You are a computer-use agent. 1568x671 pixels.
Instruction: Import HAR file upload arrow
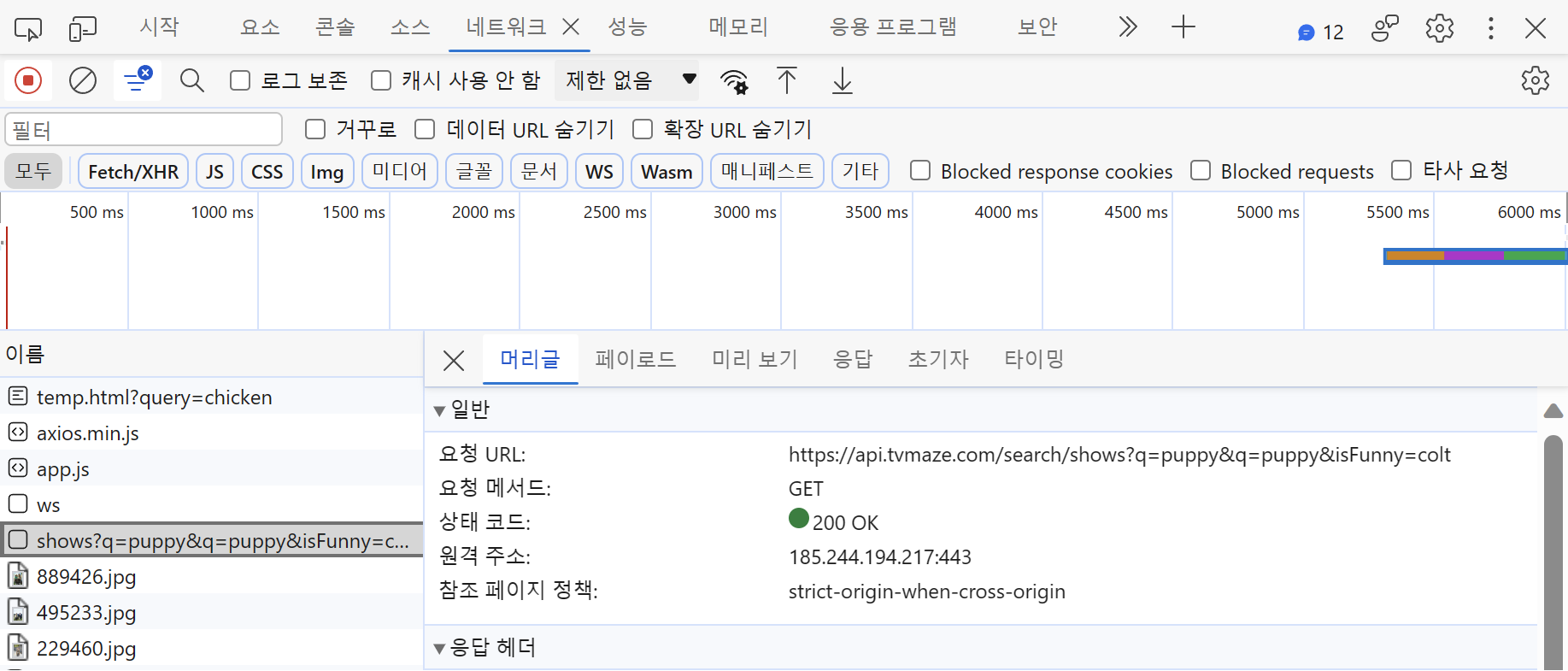tap(787, 80)
